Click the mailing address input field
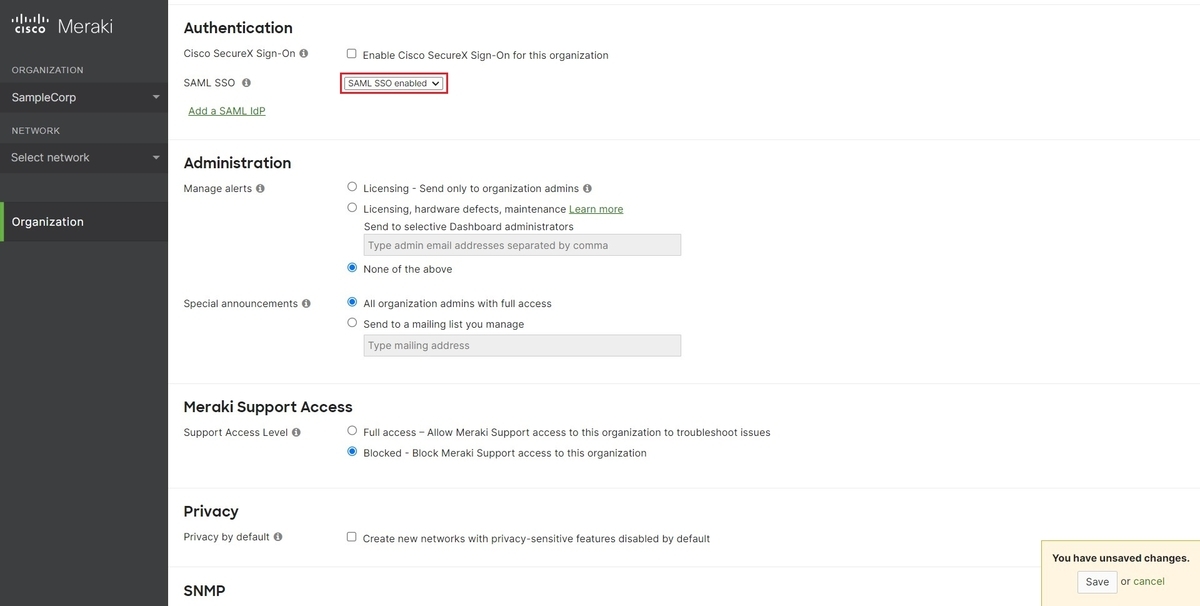 coord(522,346)
